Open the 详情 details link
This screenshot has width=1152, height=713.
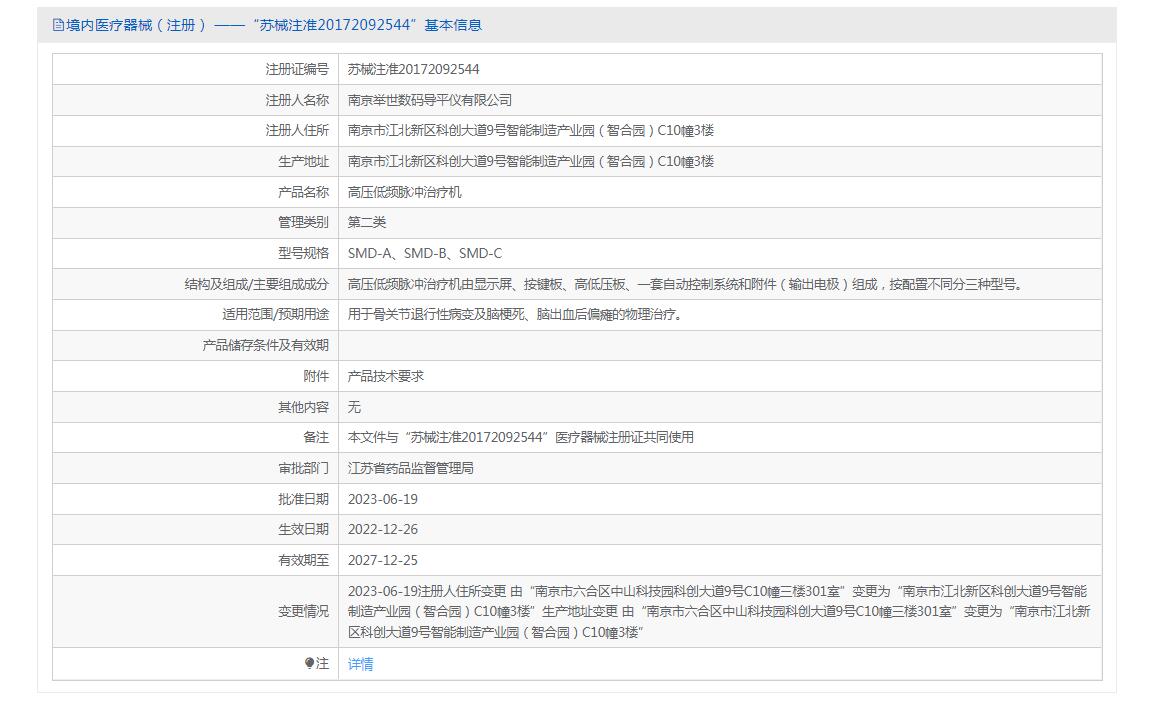pyautogui.click(x=359, y=663)
